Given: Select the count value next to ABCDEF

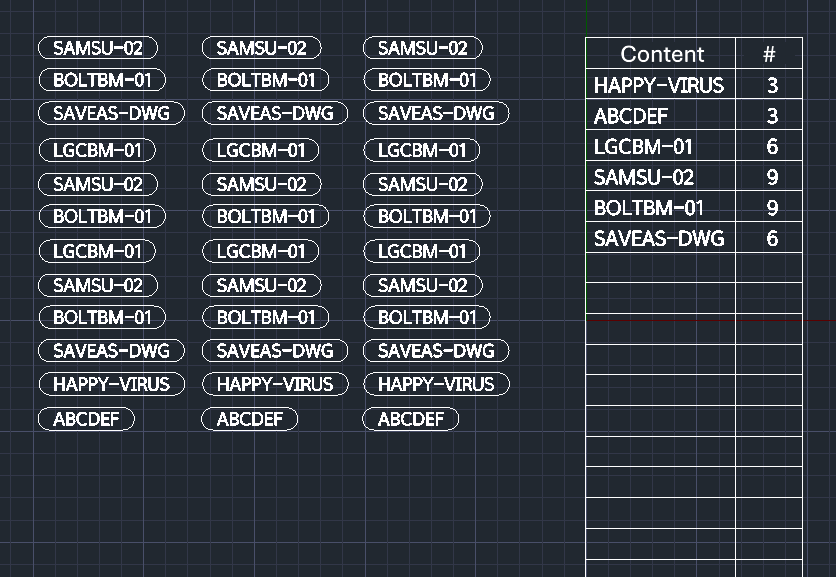Looking at the screenshot, I should 771,116.
